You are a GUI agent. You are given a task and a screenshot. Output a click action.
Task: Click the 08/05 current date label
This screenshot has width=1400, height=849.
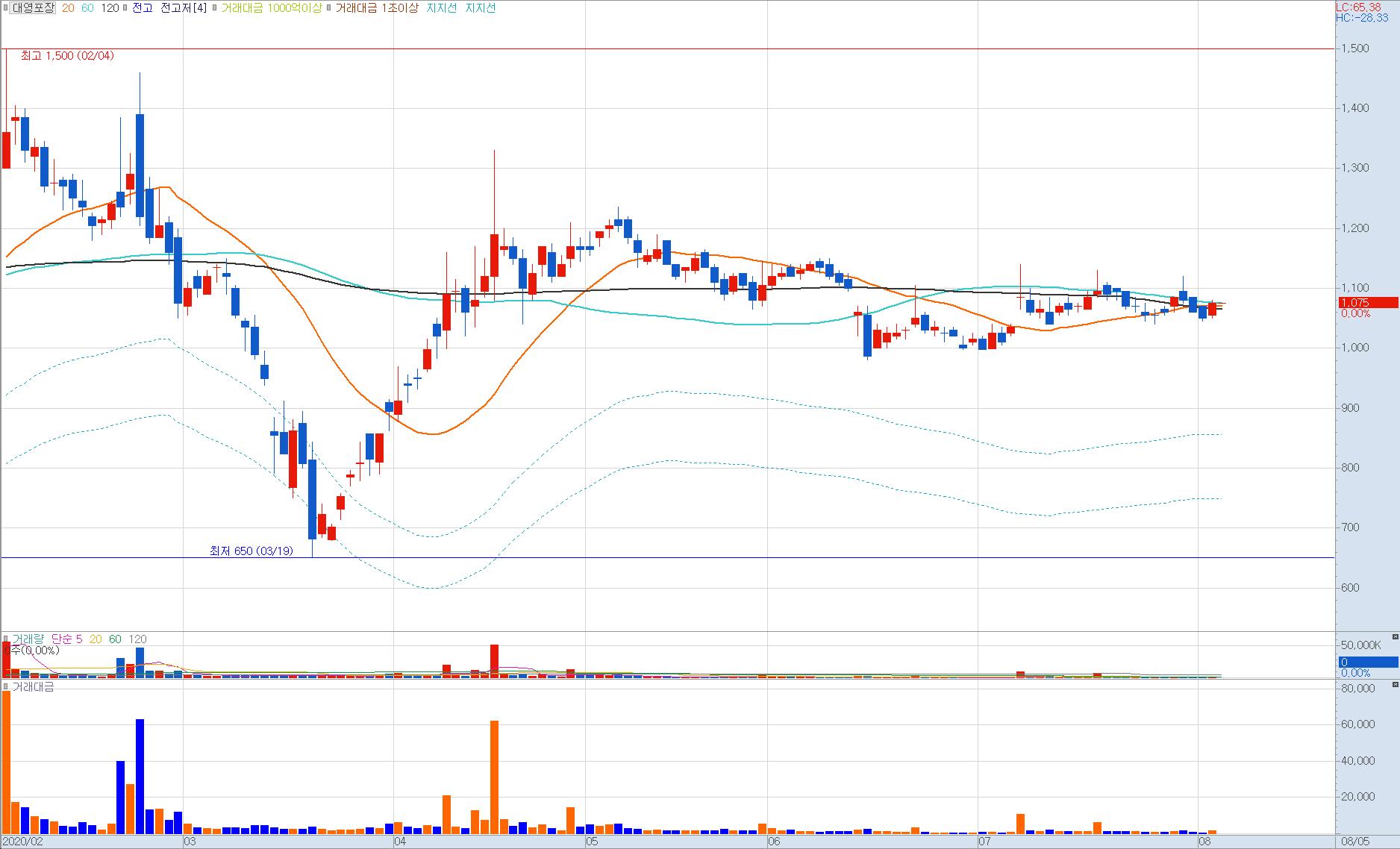pyautogui.click(x=1354, y=842)
